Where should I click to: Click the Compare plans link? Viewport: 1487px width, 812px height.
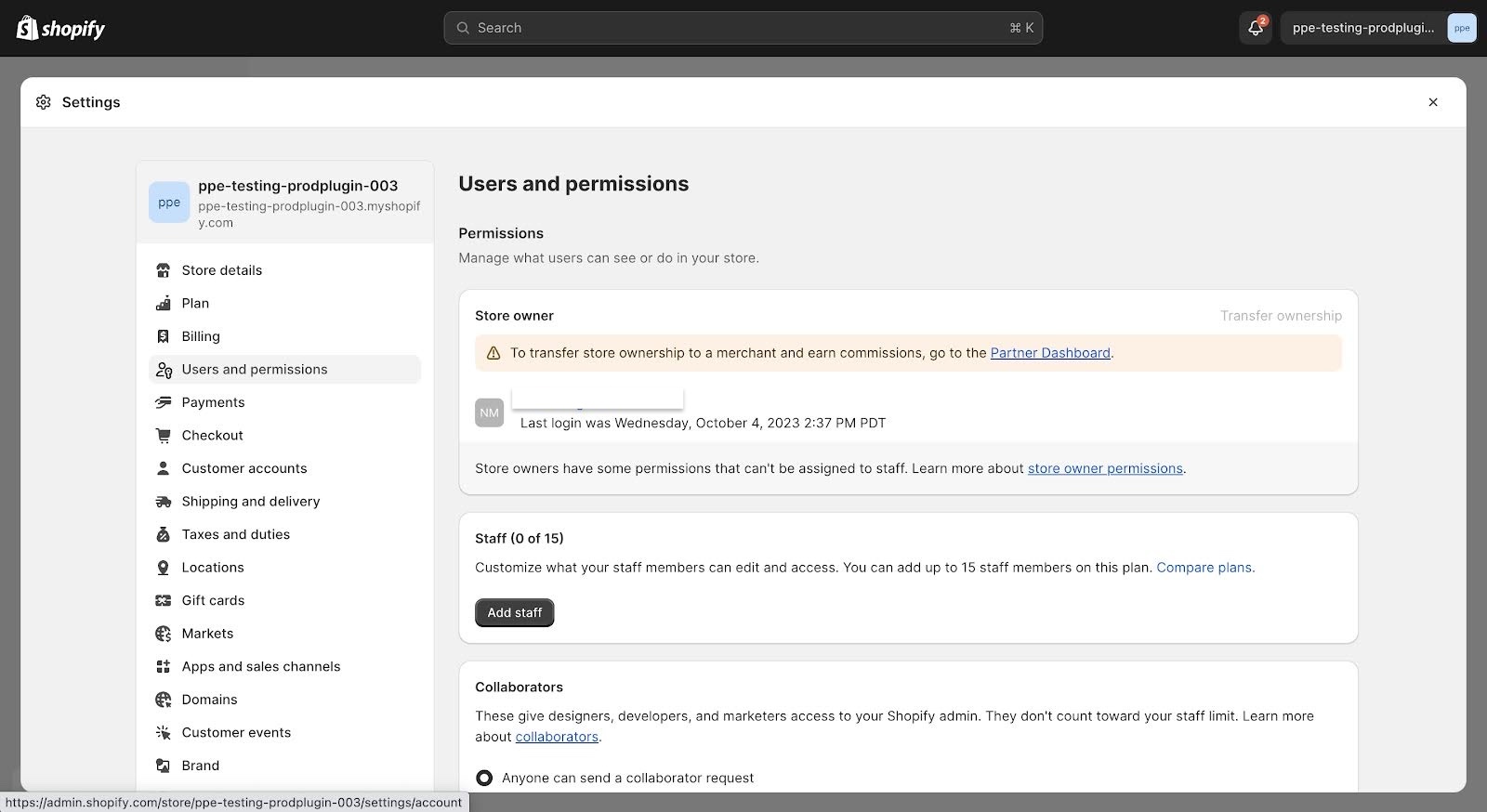[x=1204, y=568]
